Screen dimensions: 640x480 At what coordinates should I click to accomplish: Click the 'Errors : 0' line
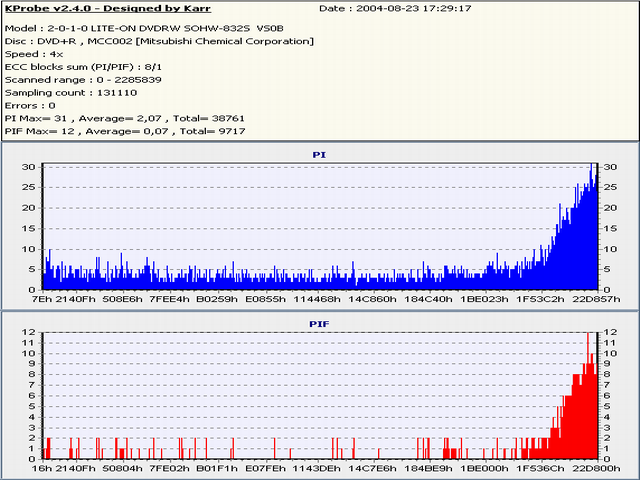(30, 105)
